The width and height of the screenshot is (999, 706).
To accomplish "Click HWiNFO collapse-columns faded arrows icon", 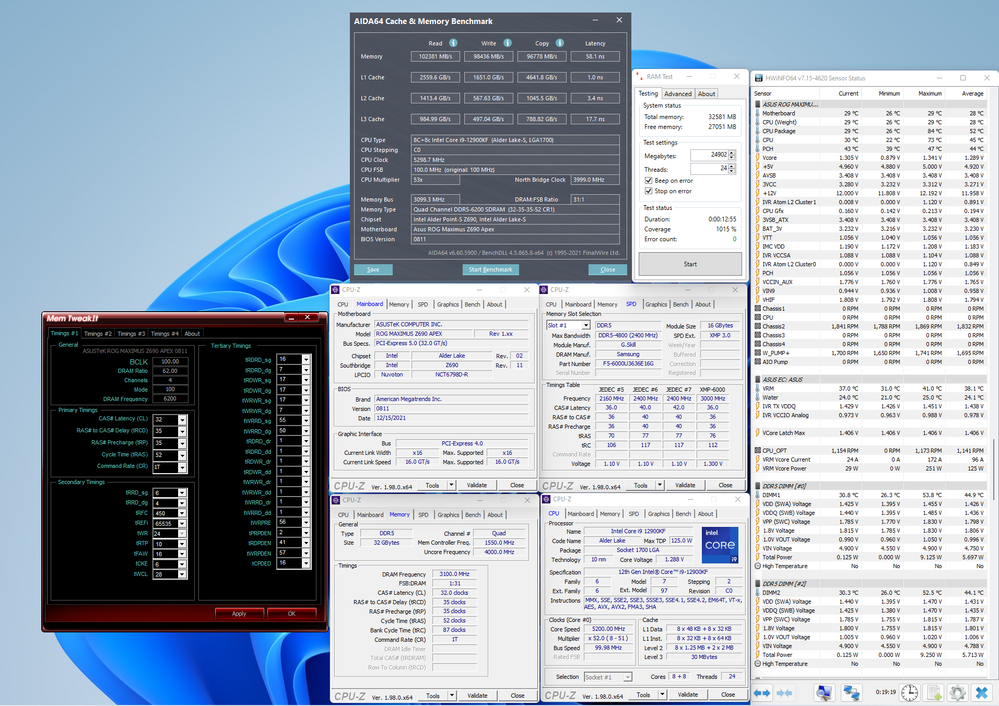I will click(x=784, y=692).
